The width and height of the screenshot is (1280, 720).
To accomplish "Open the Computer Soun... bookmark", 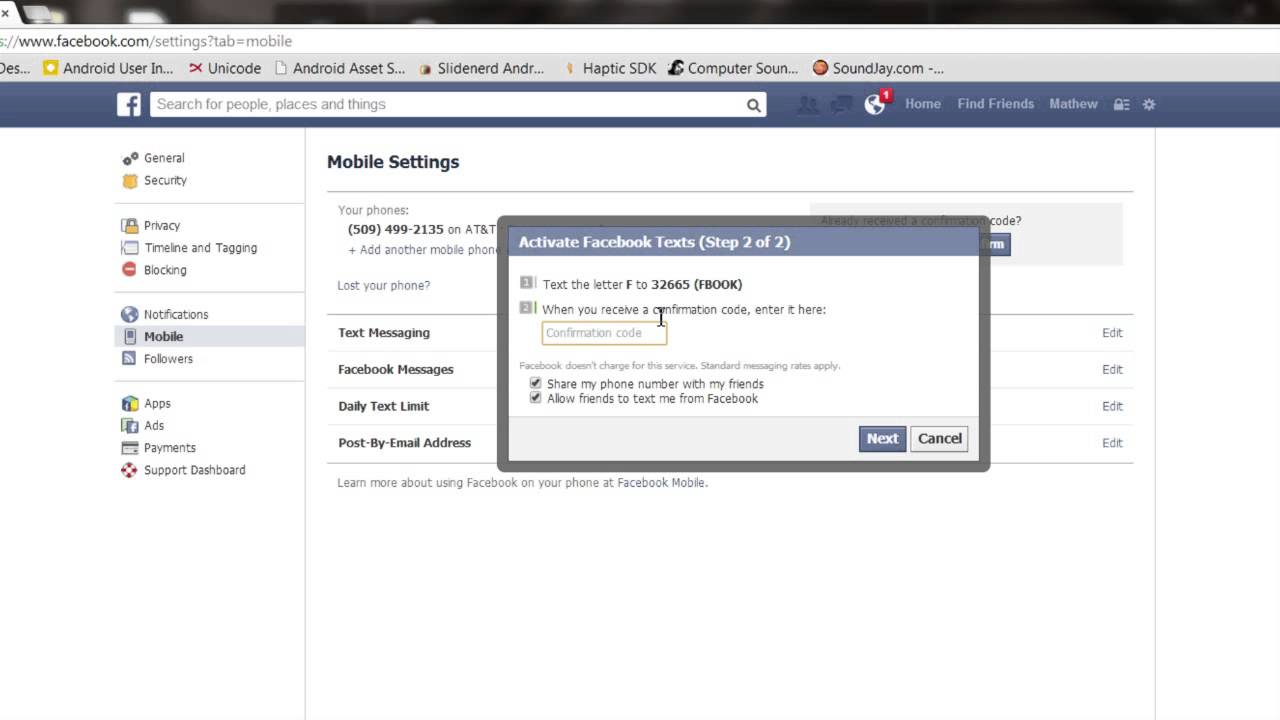I will tap(733, 68).
